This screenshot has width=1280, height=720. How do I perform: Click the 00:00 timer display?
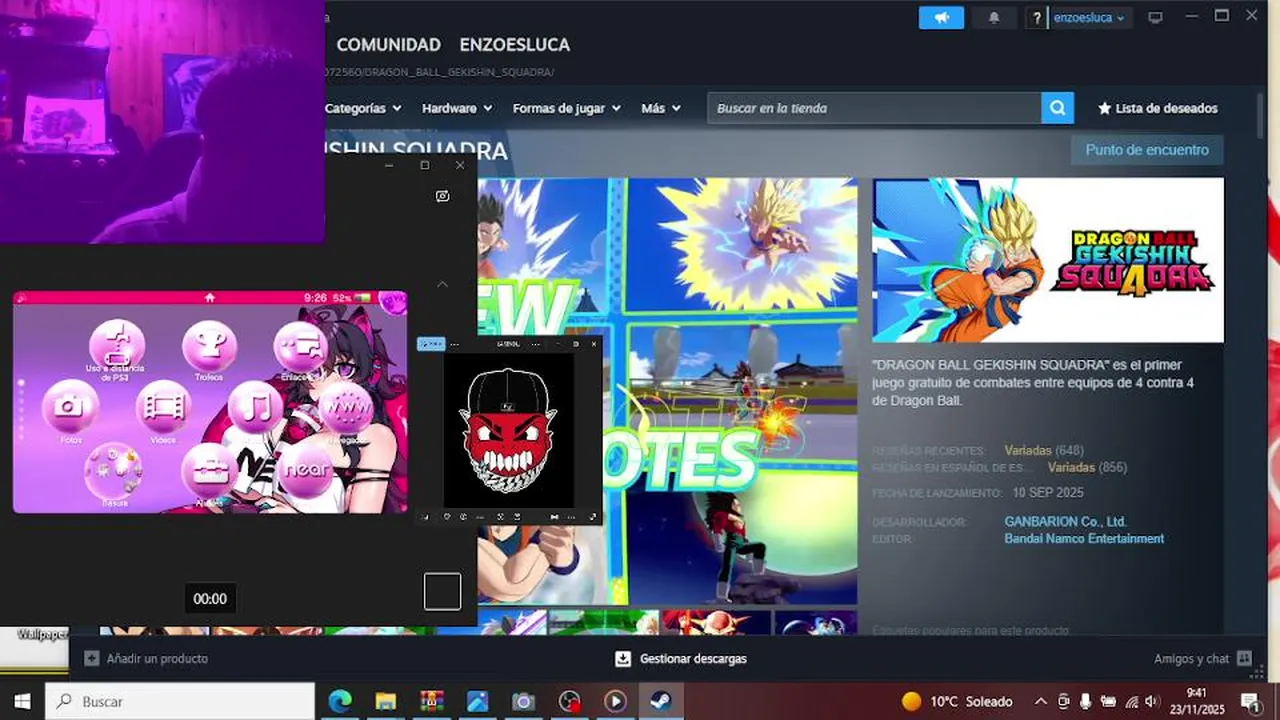point(210,599)
